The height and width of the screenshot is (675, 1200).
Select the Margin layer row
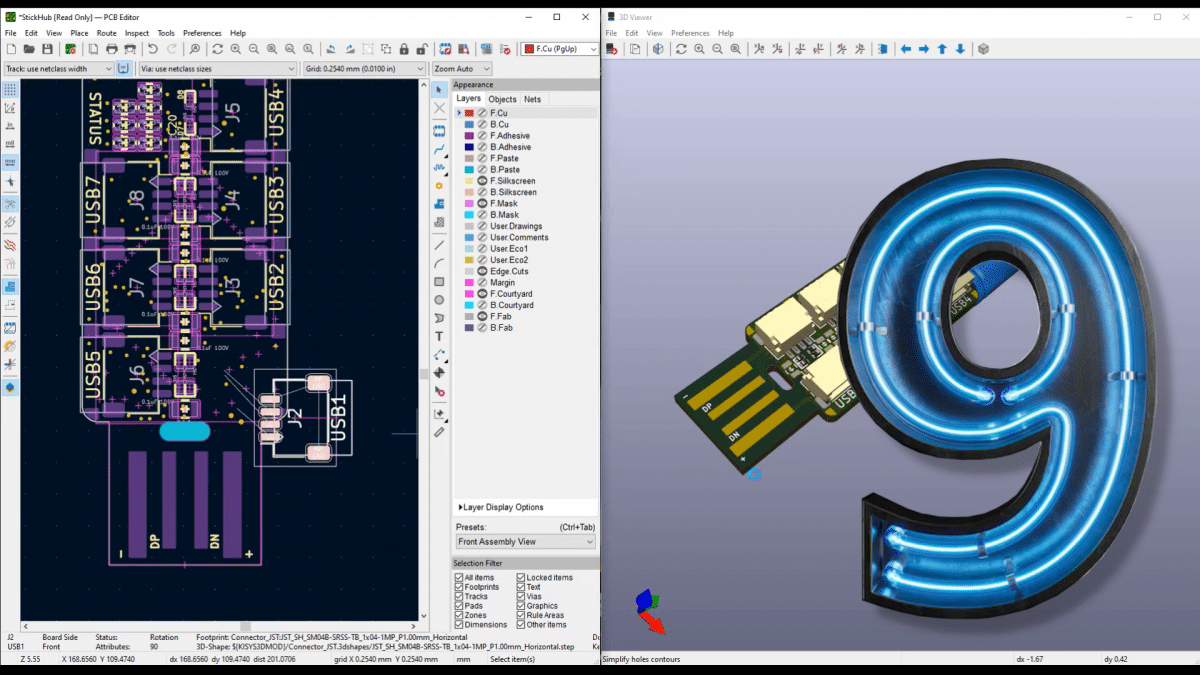pyautogui.click(x=527, y=283)
